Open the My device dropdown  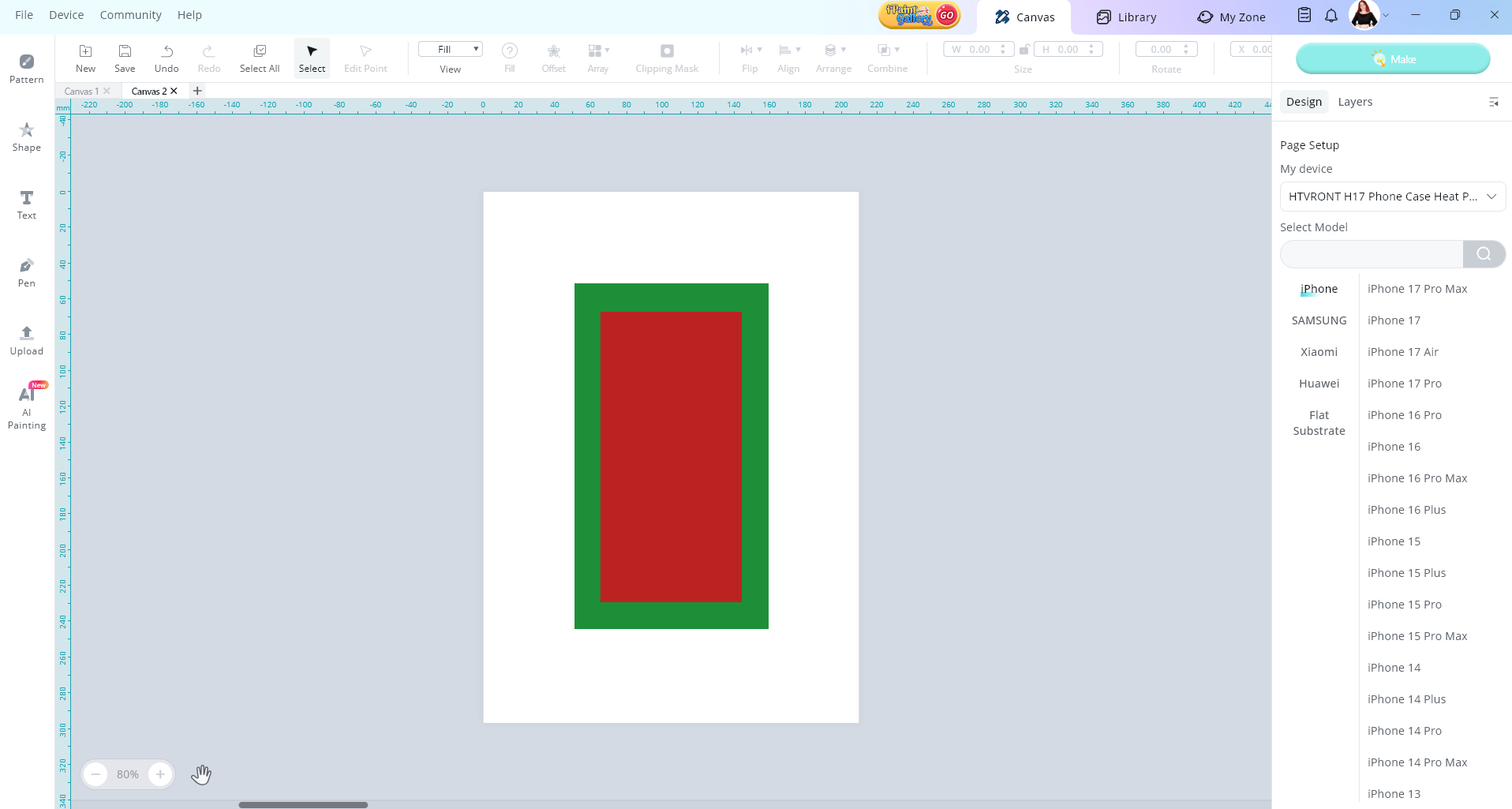(1392, 197)
